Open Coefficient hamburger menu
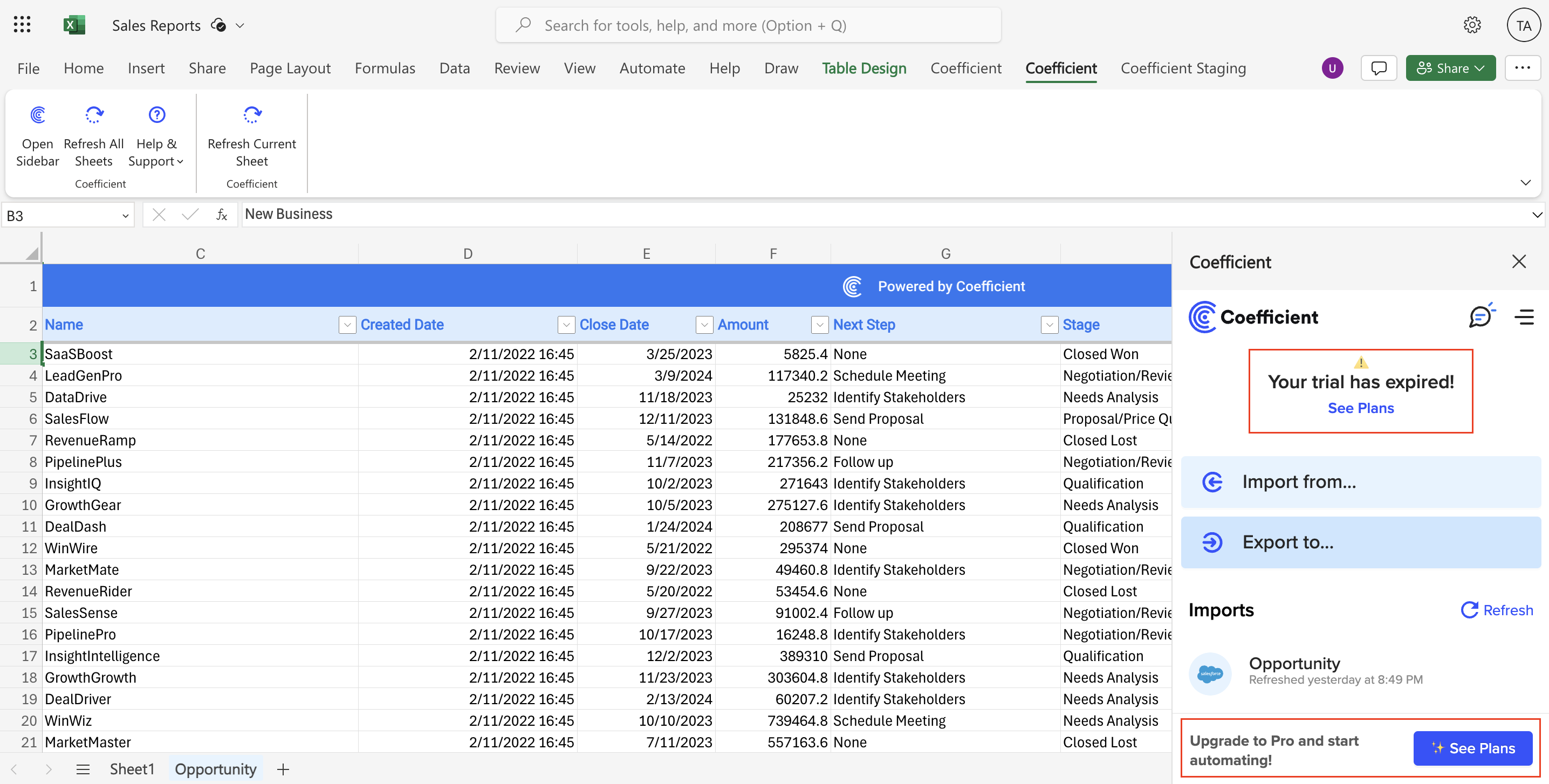Screen dimensions: 1549x784 click(1524, 317)
